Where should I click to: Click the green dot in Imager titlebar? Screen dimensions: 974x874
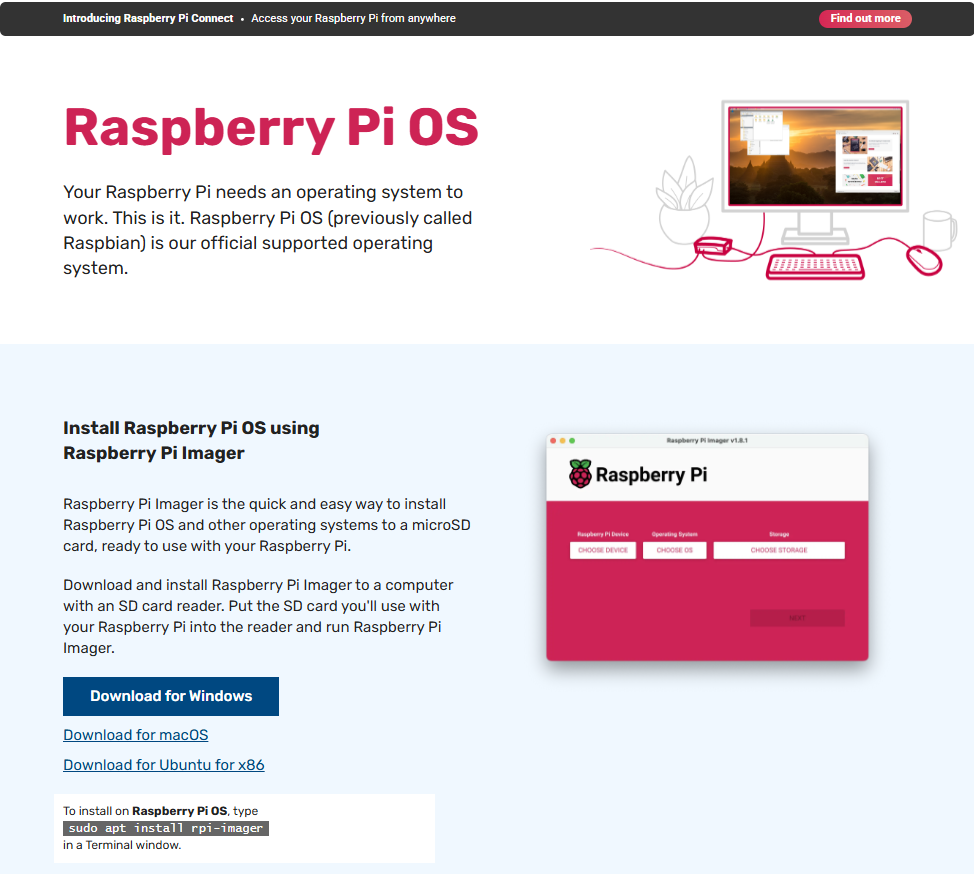point(572,440)
